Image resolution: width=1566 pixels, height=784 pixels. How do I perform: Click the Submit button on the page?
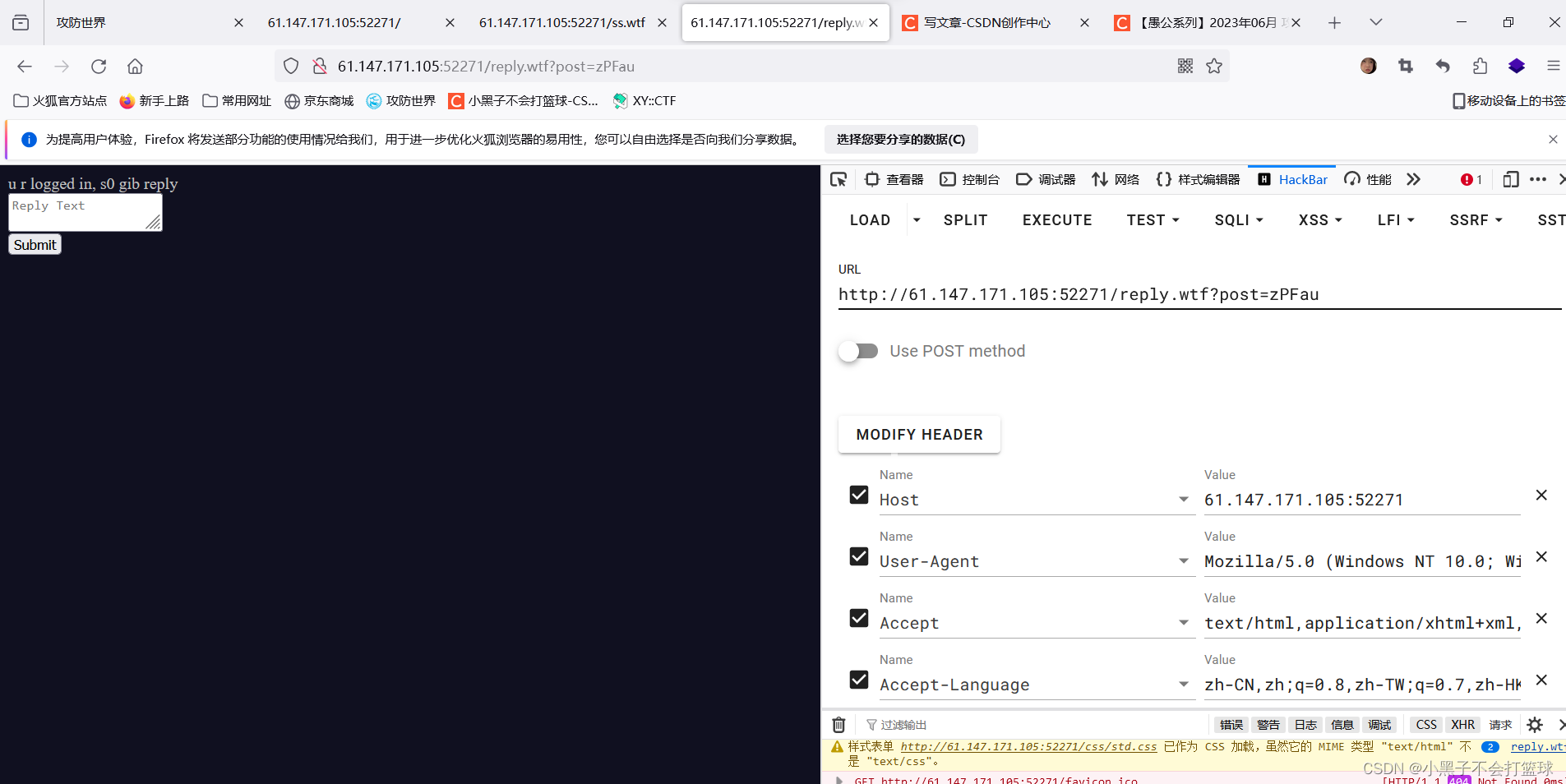[x=34, y=244]
